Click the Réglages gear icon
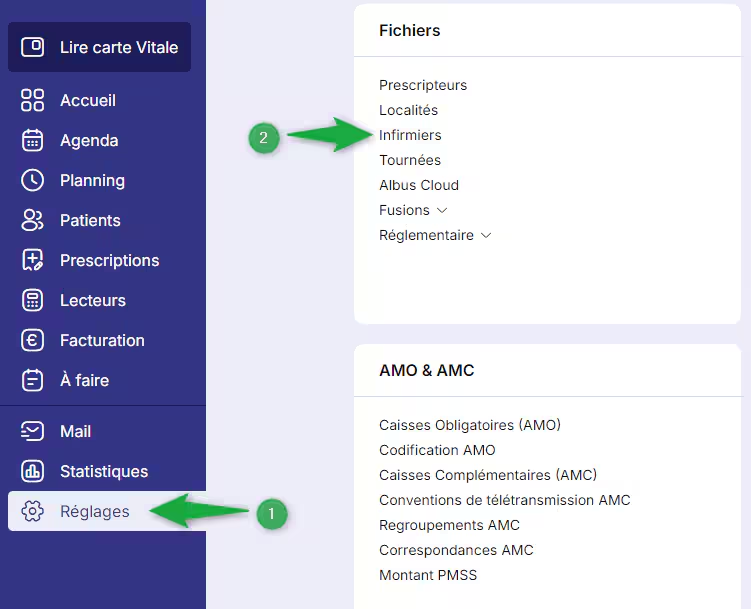The width and height of the screenshot is (751, 609). pos(33,511)
